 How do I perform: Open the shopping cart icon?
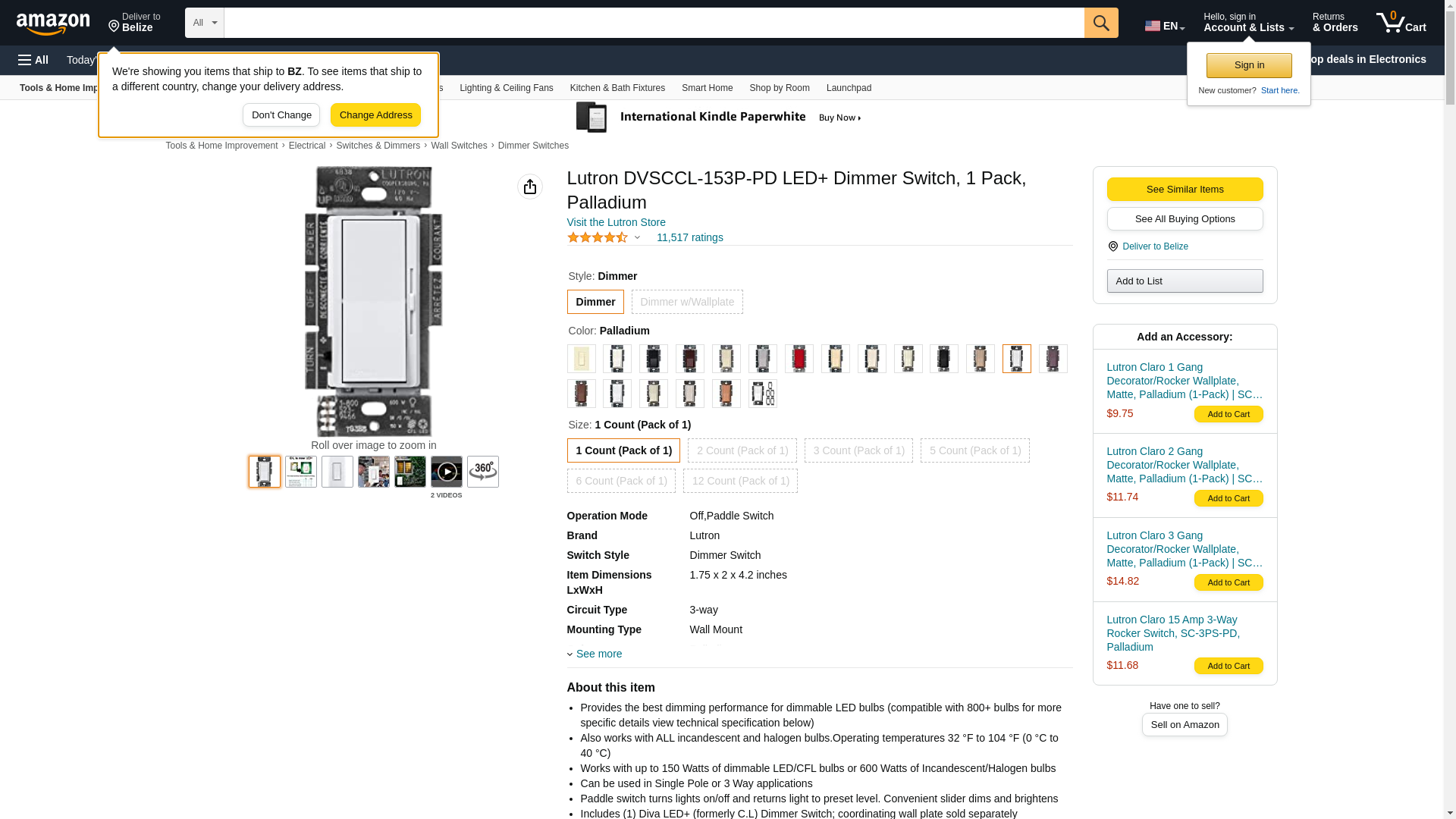pyautogui.click(x=1400, y=23)
